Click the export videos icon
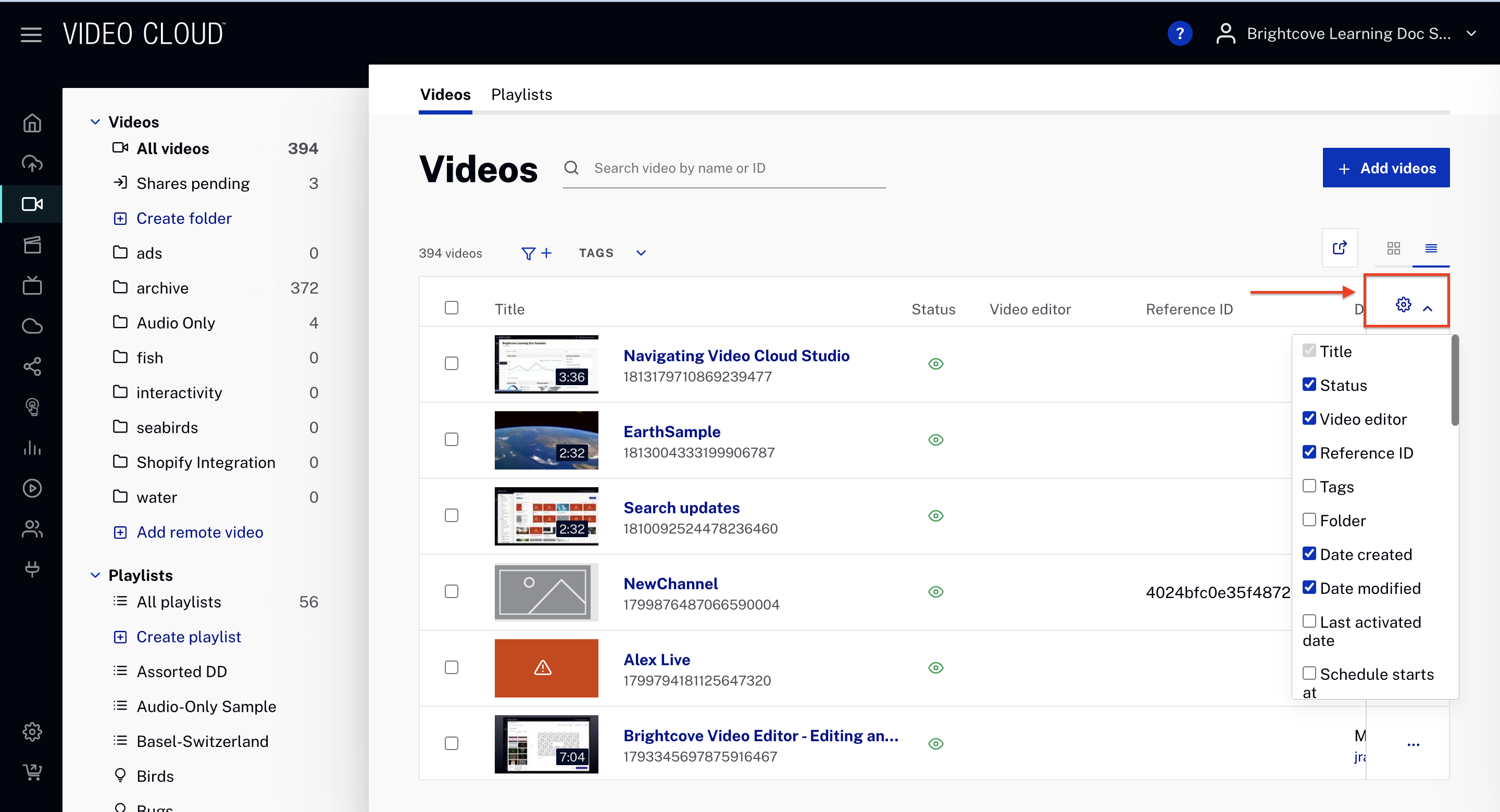The height and width of the screenshot is (812, 1500). [x=1339, y=248]
